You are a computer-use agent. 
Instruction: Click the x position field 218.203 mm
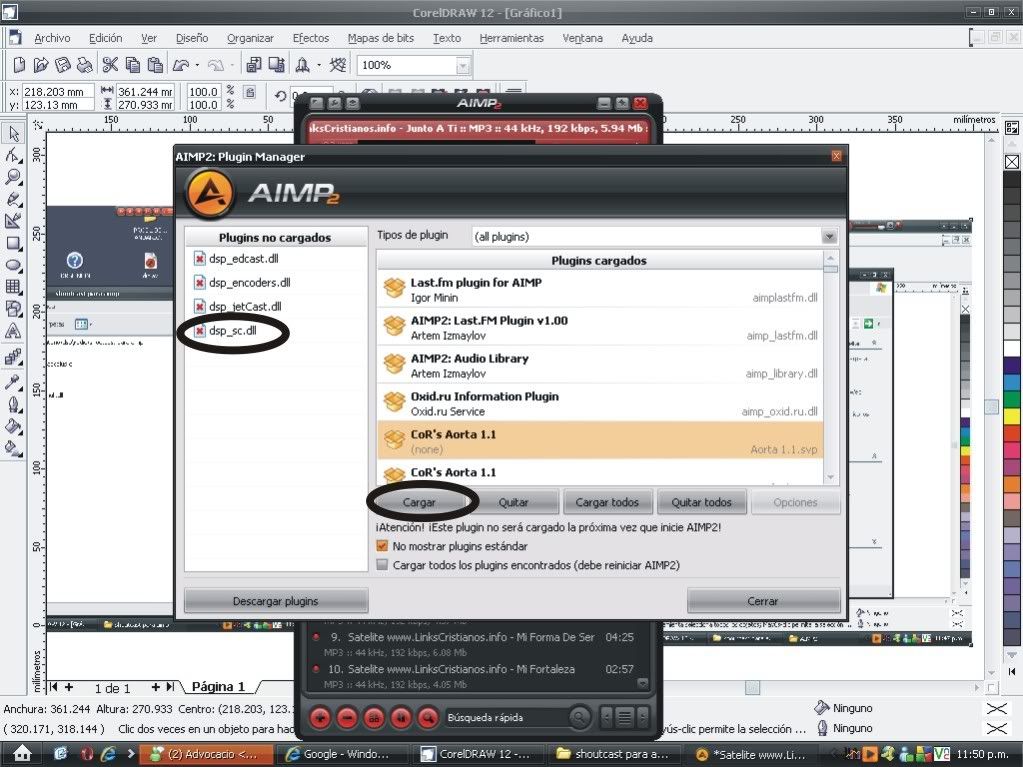(59, 92)
